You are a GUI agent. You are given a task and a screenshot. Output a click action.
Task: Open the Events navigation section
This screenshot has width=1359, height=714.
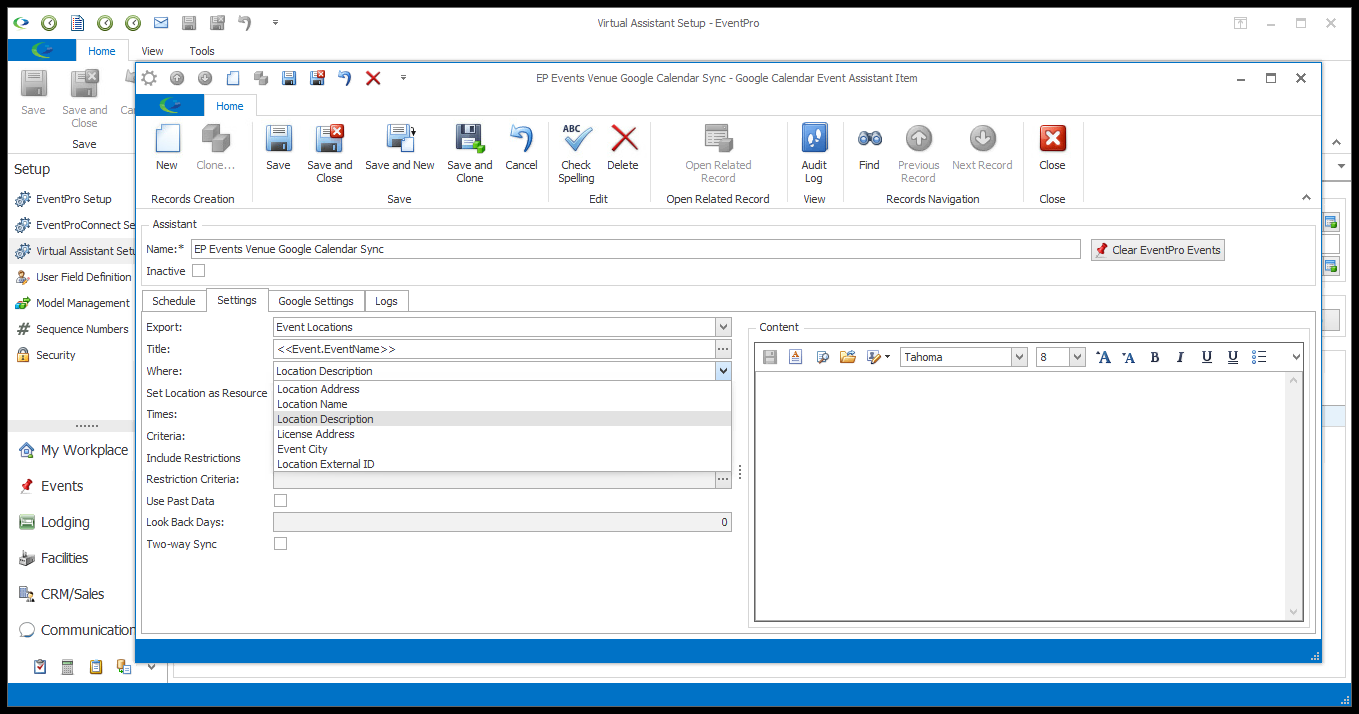click(62, 486)
